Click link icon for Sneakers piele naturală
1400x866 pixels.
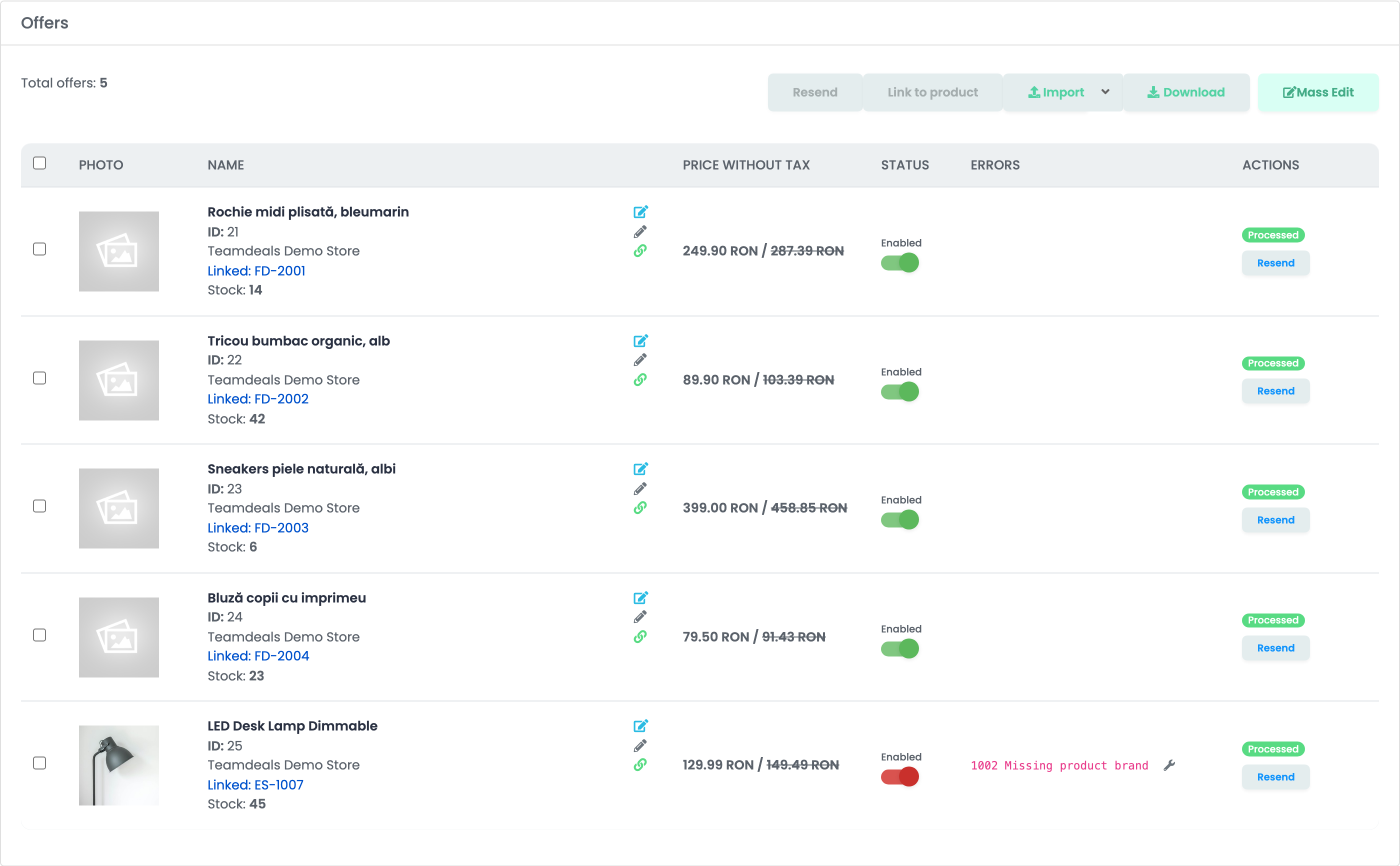[x=640, y=508]
